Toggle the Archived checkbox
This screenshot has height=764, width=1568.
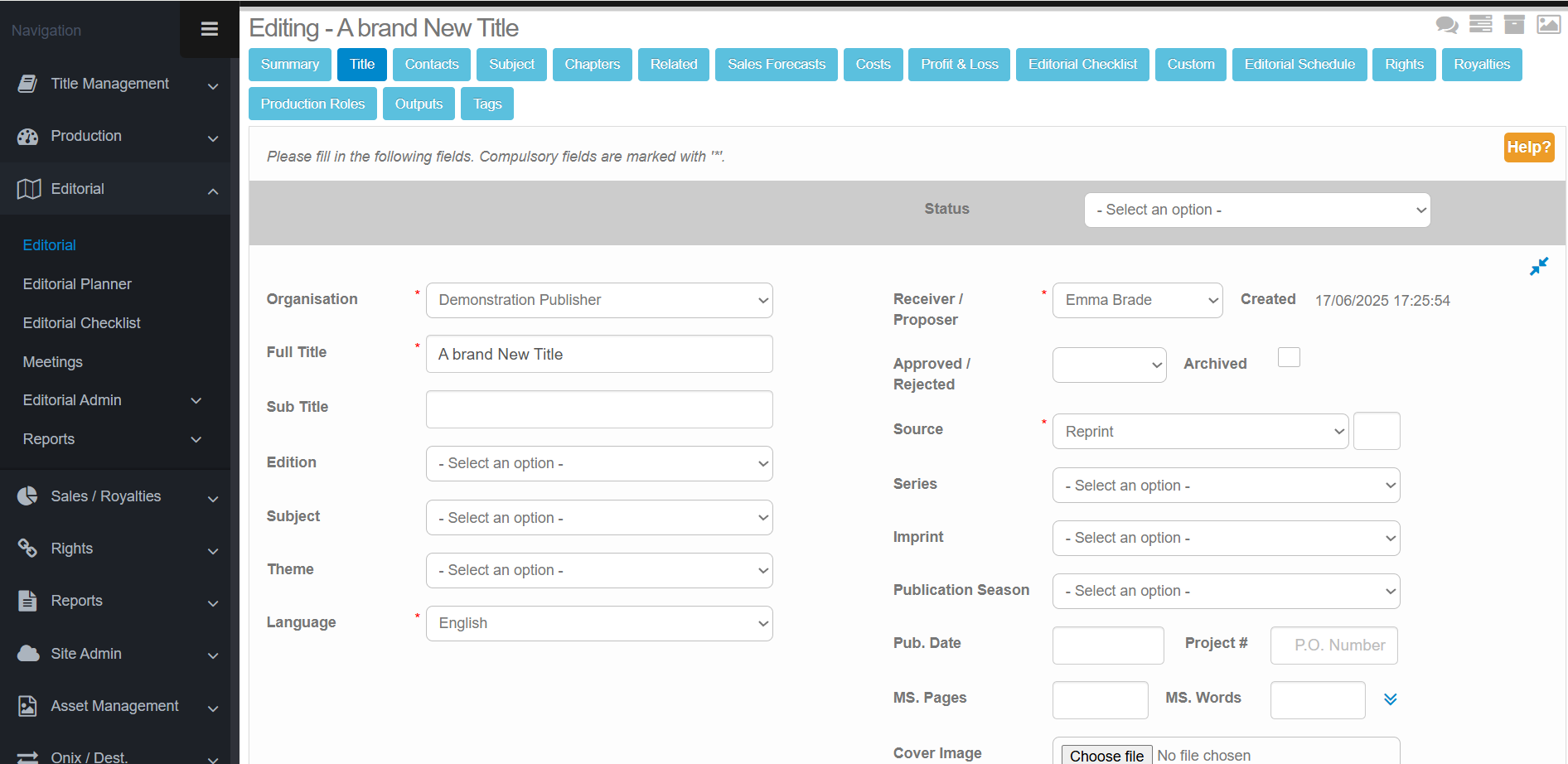pos(1289,357)
